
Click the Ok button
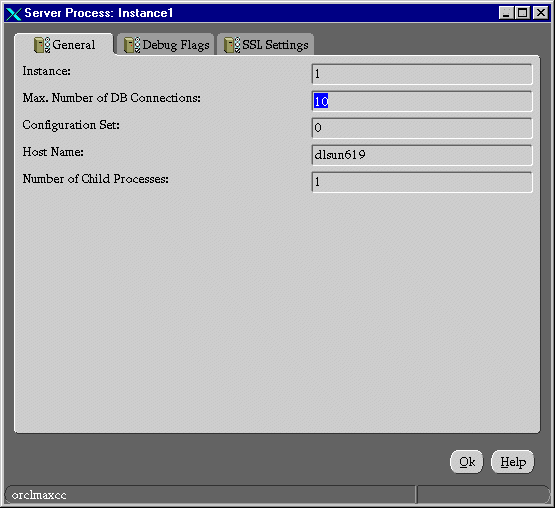[467, 462]
